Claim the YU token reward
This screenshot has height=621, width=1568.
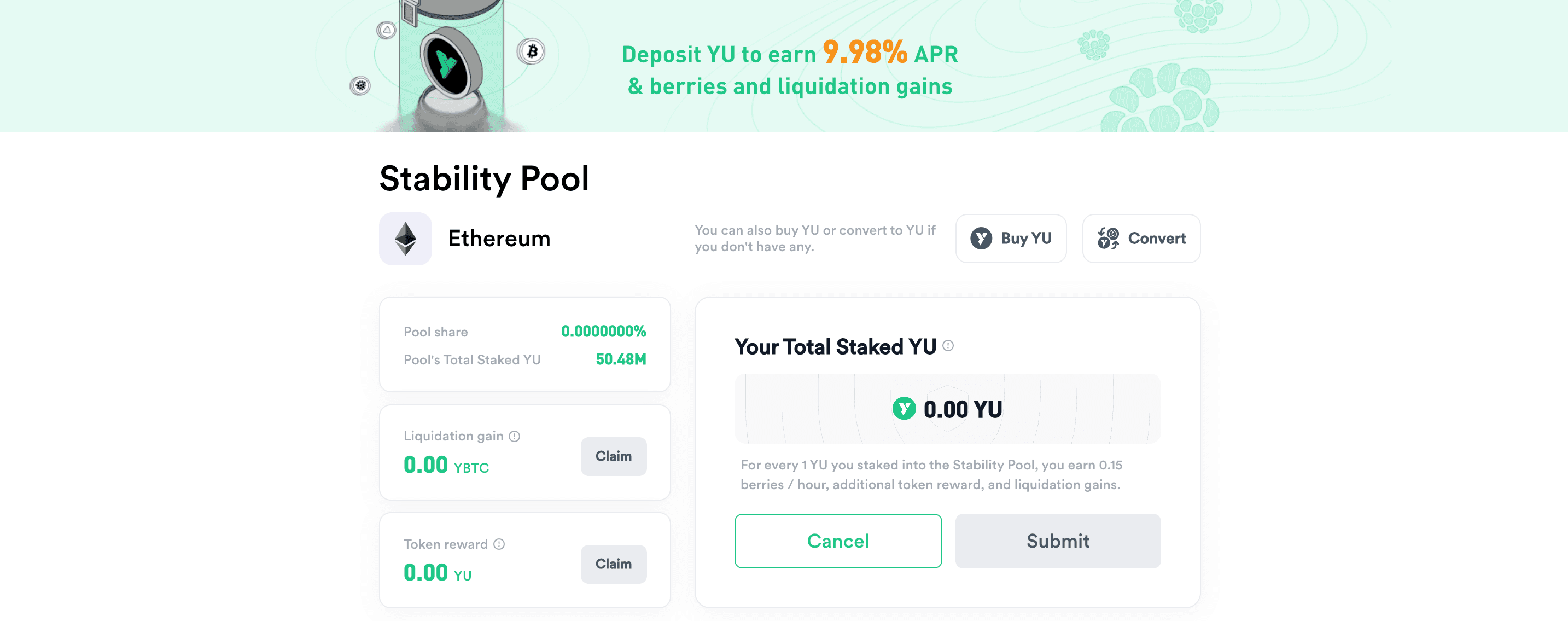(x=614, y=564)
